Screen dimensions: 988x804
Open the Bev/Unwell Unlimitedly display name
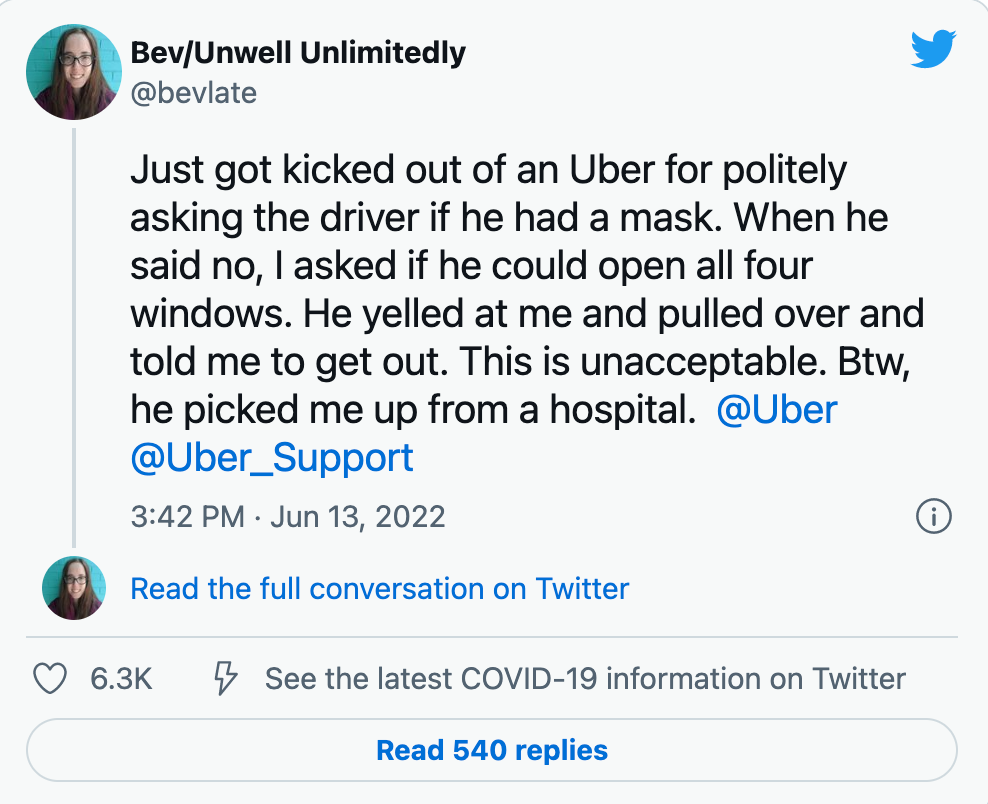[x=298, y=53]
